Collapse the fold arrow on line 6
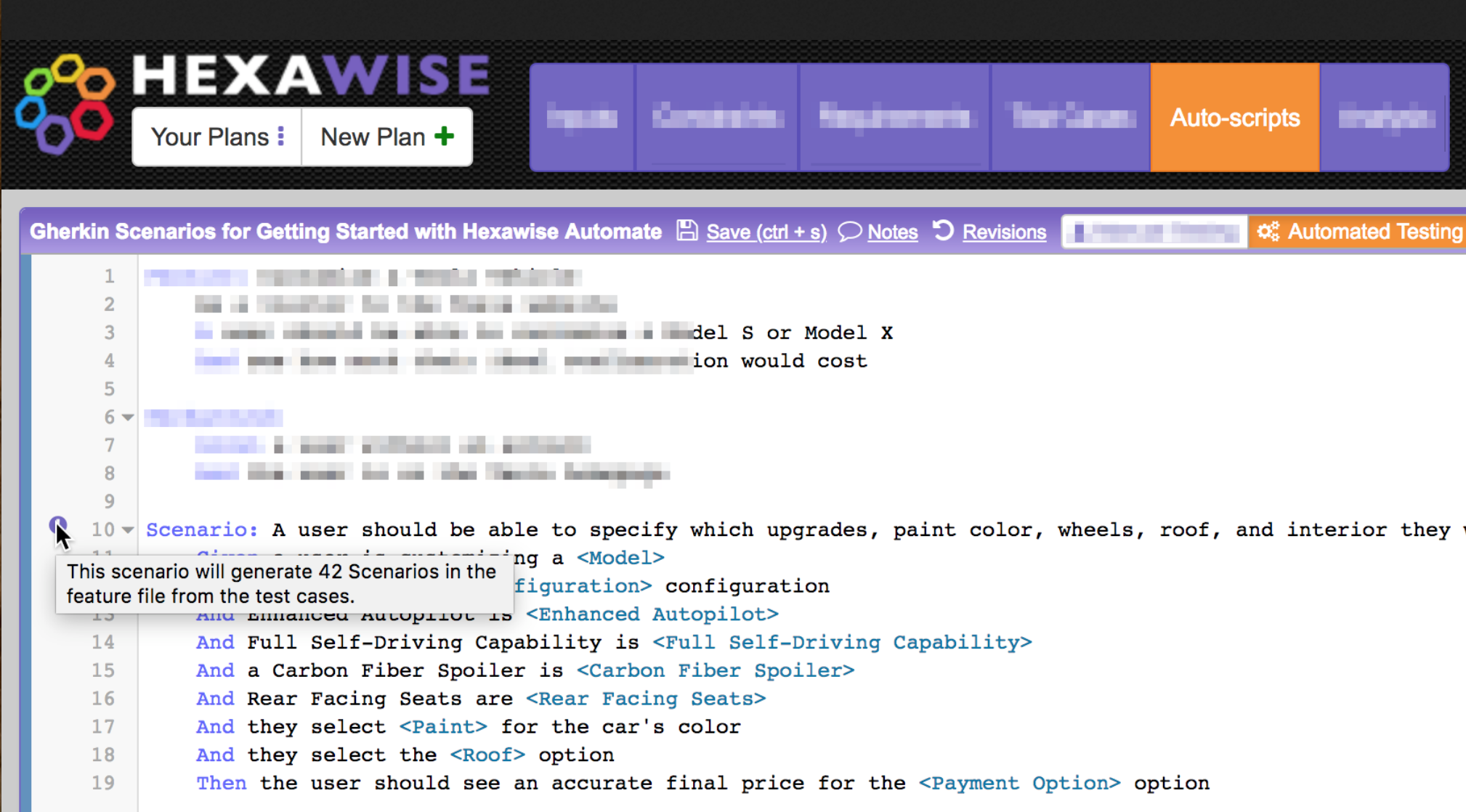This screenshot has width=1466, height=812. coord(128,417)
